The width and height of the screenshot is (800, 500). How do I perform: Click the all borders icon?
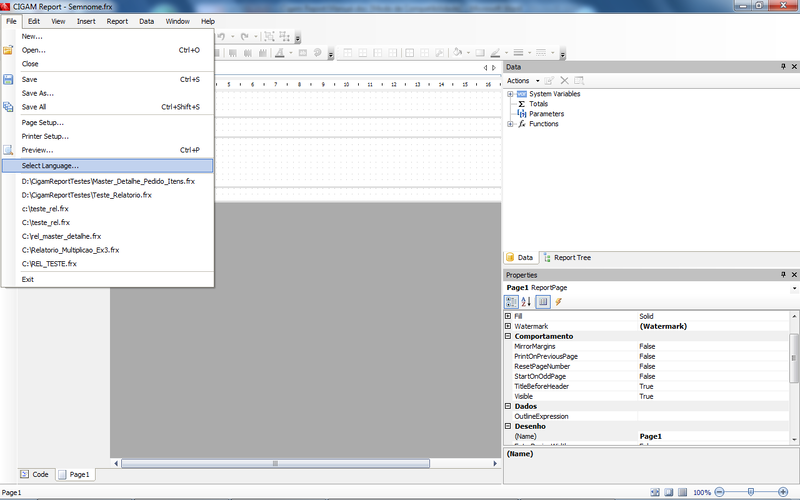click(409, 53)
